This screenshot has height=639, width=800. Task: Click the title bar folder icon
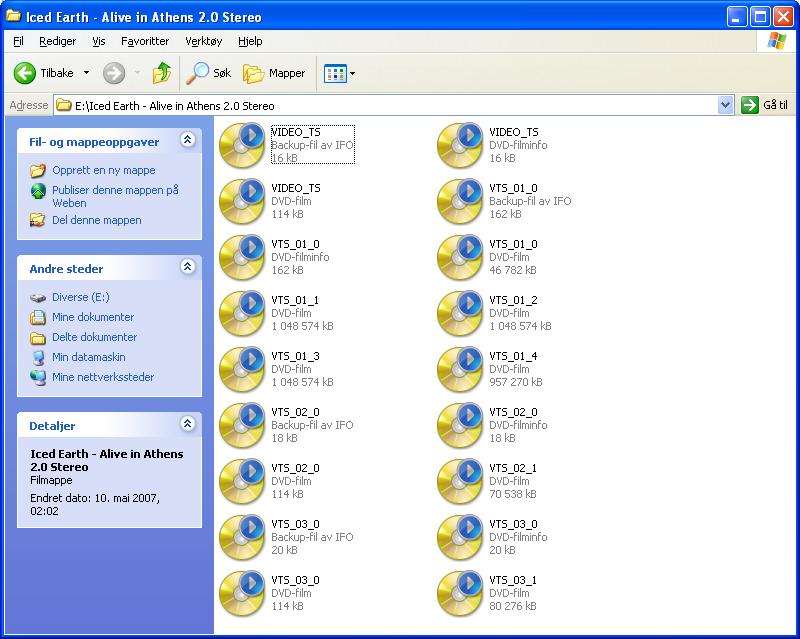coord(13,16)
